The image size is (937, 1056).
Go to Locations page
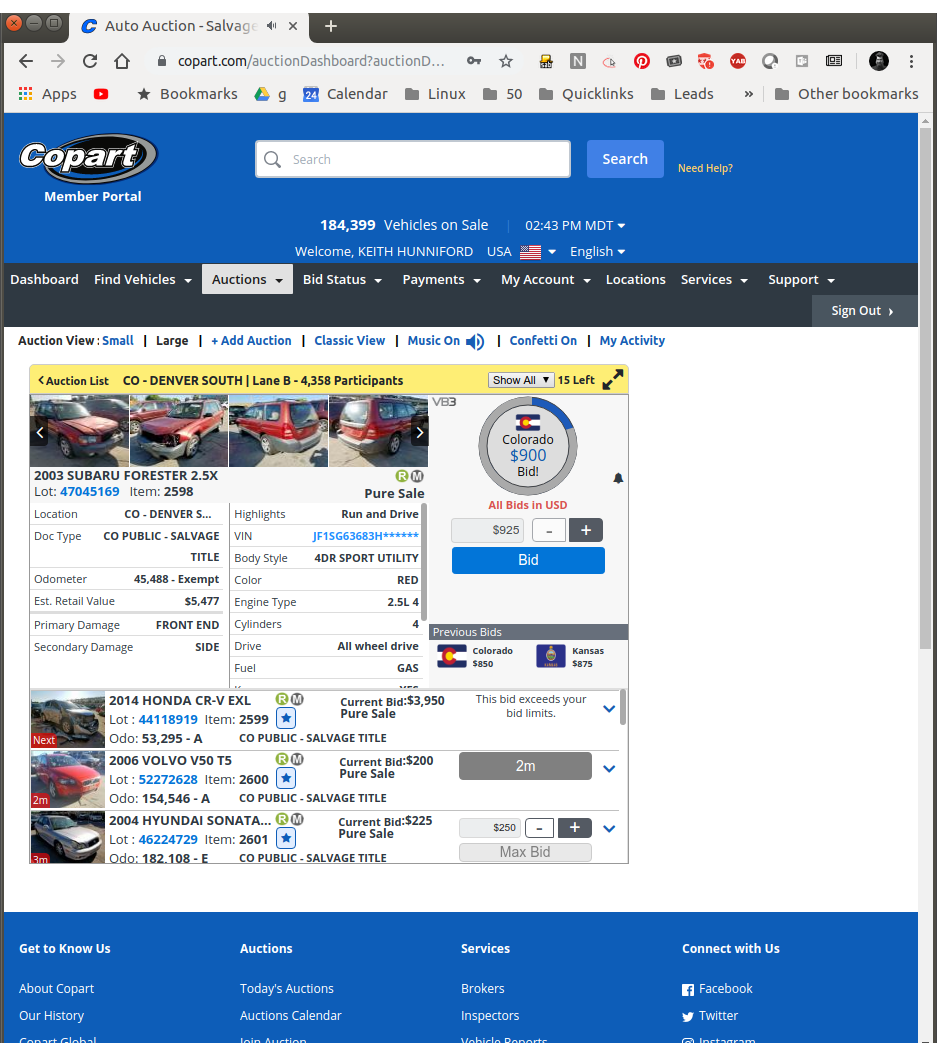pyautogui.click(x=635, y=279)
